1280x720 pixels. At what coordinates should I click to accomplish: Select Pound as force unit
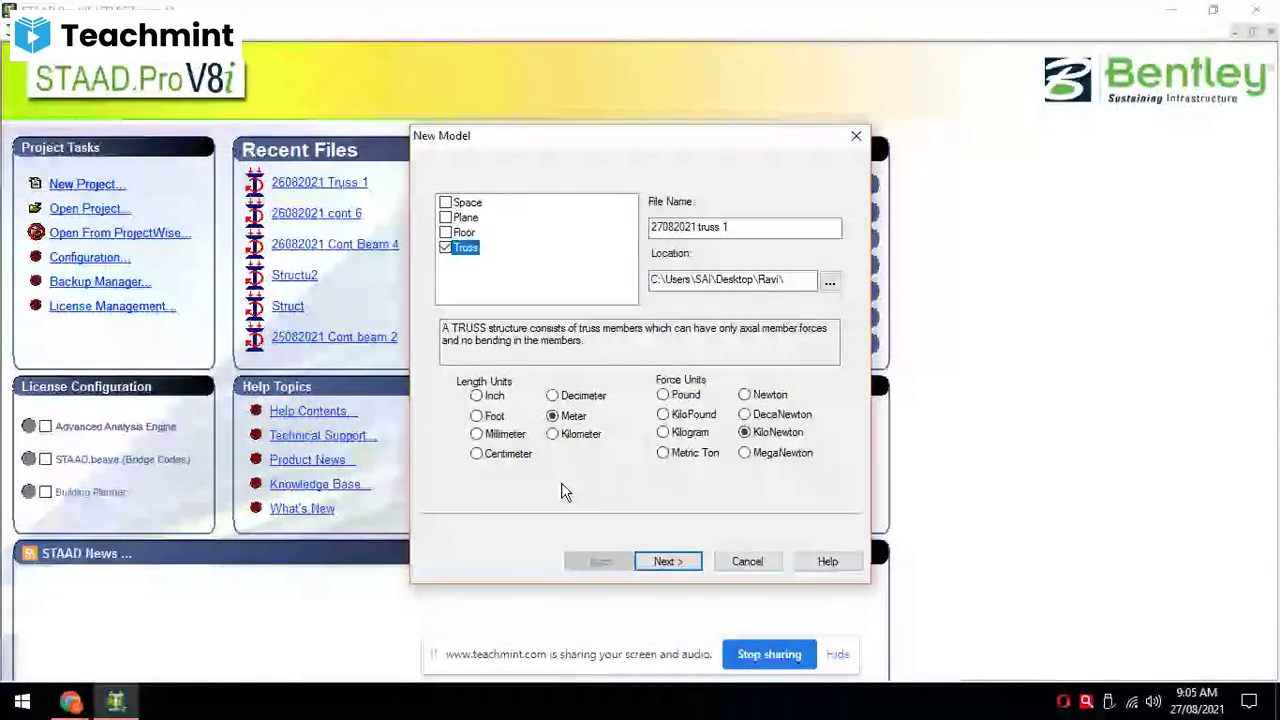[663, 395]
